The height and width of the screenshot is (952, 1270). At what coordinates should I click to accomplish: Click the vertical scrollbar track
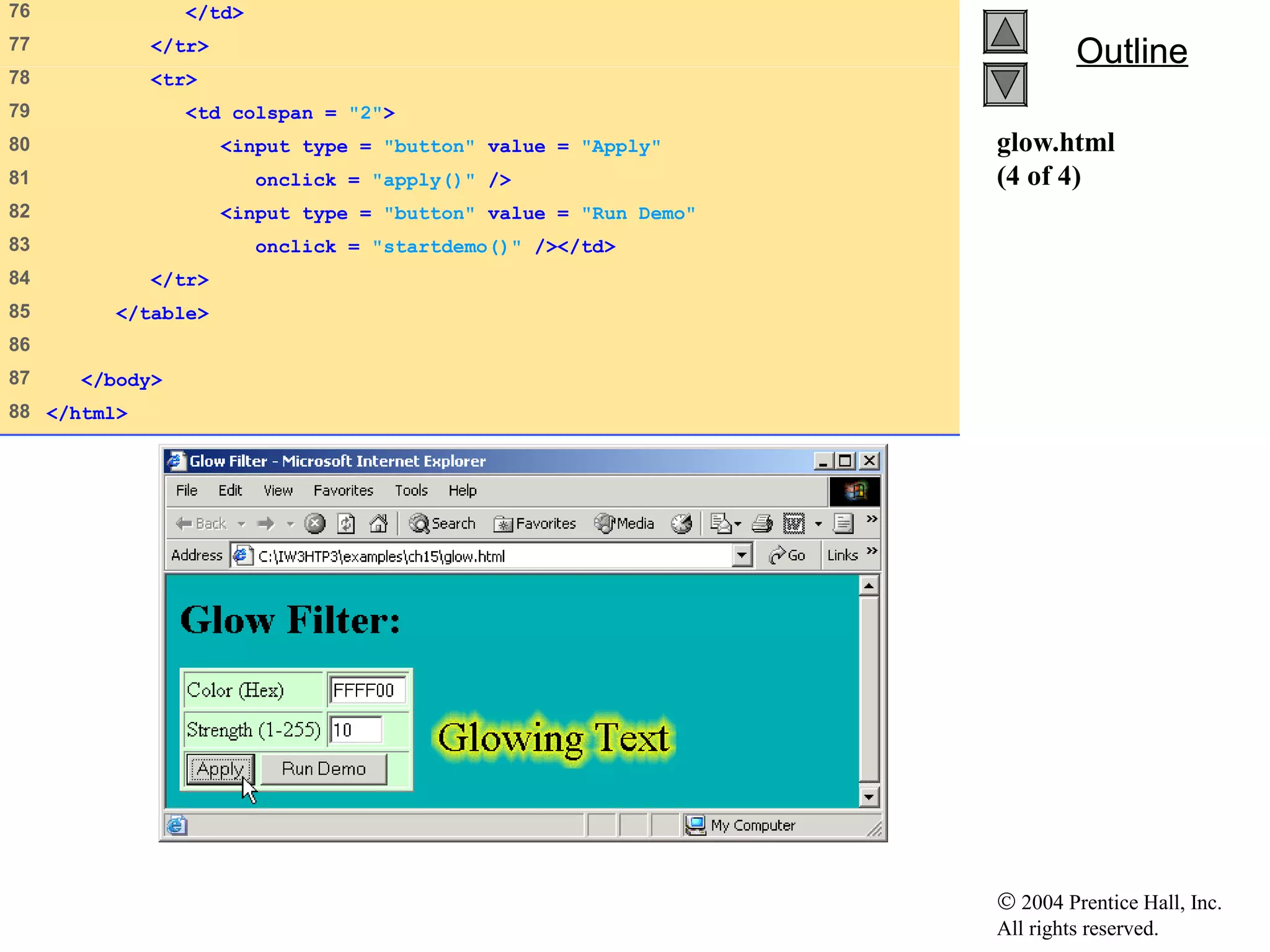pyautogui.click(x=869, y=691)
